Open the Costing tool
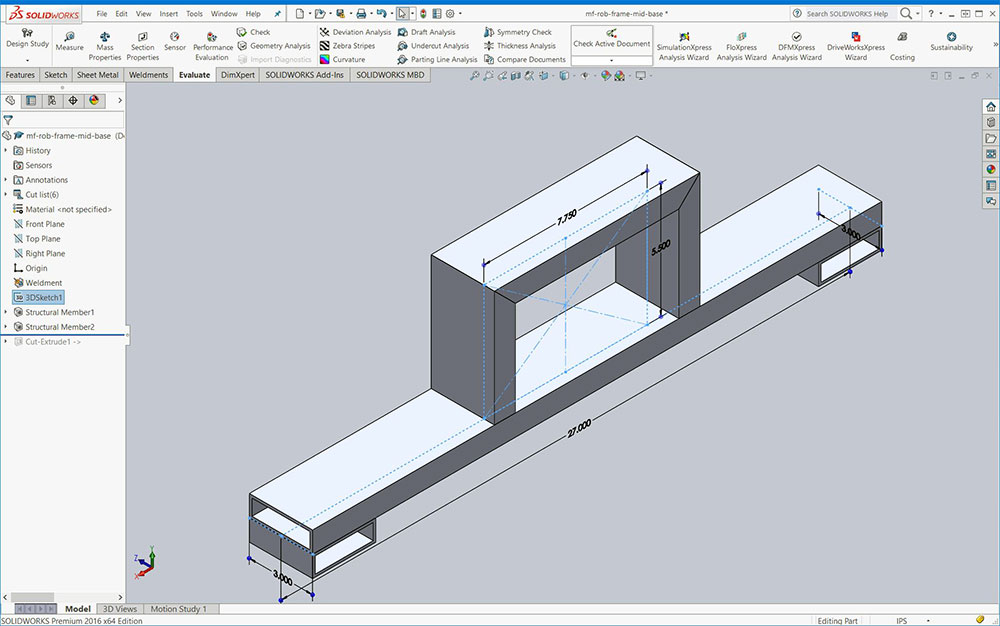Image resolution: width=1000 pixels, height=626 pixels. click(x=902, y=44)
